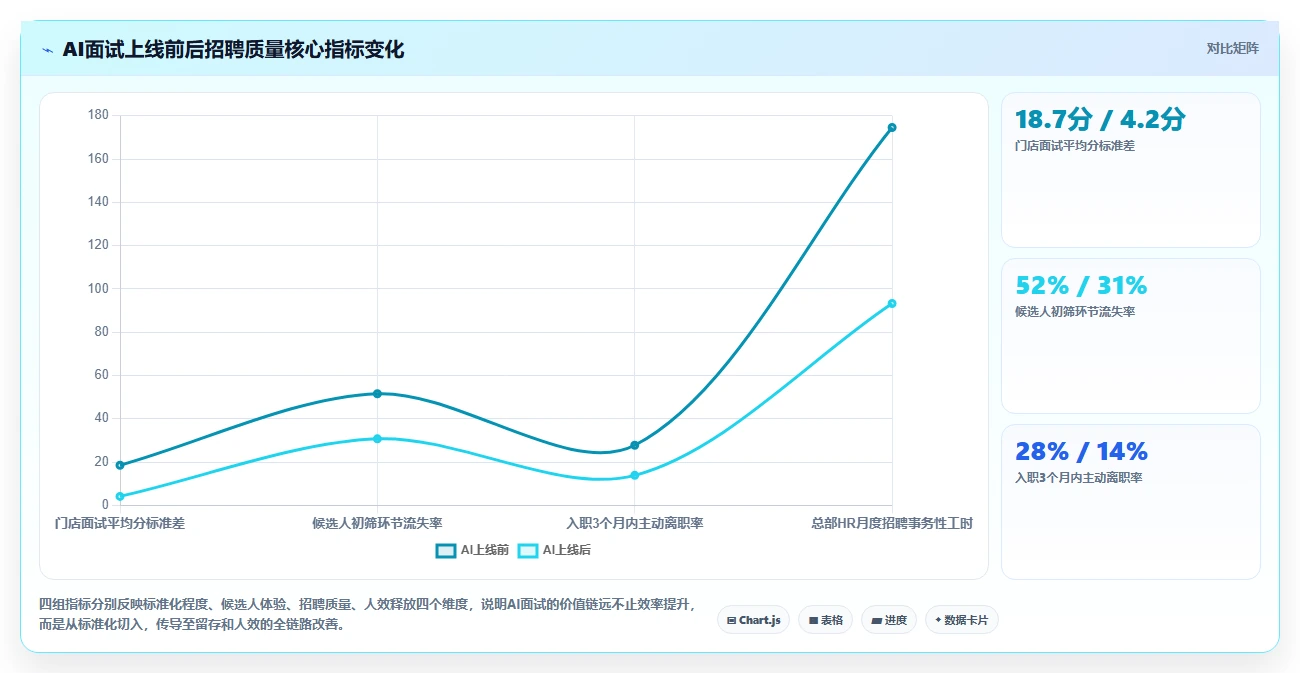Click the 表格 tag chip
1300x673 pixels.
tap(825, 620)
